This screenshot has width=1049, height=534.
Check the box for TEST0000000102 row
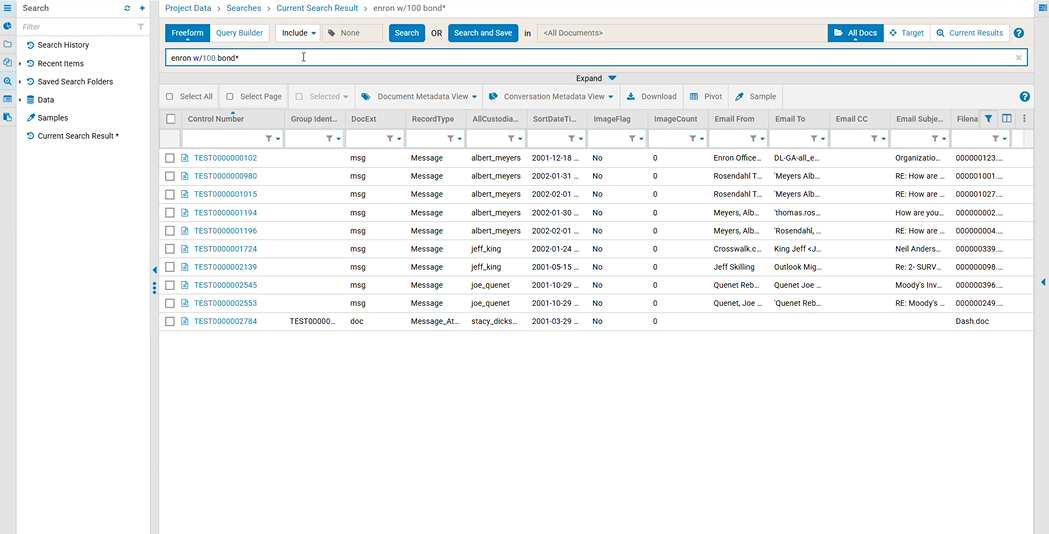click(x=170, y=159)
